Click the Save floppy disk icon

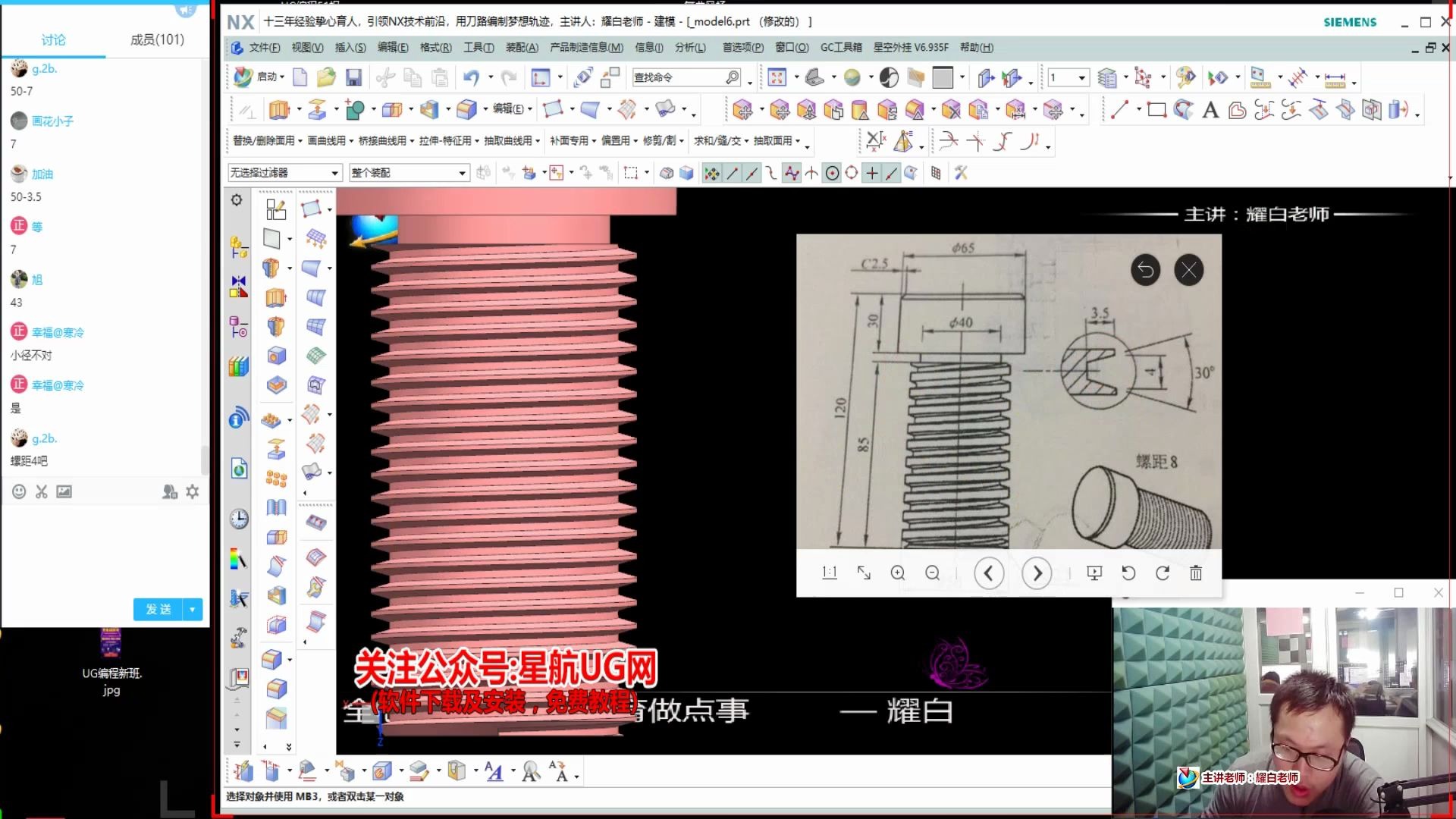pyautogui.click(x=353, y=77)
